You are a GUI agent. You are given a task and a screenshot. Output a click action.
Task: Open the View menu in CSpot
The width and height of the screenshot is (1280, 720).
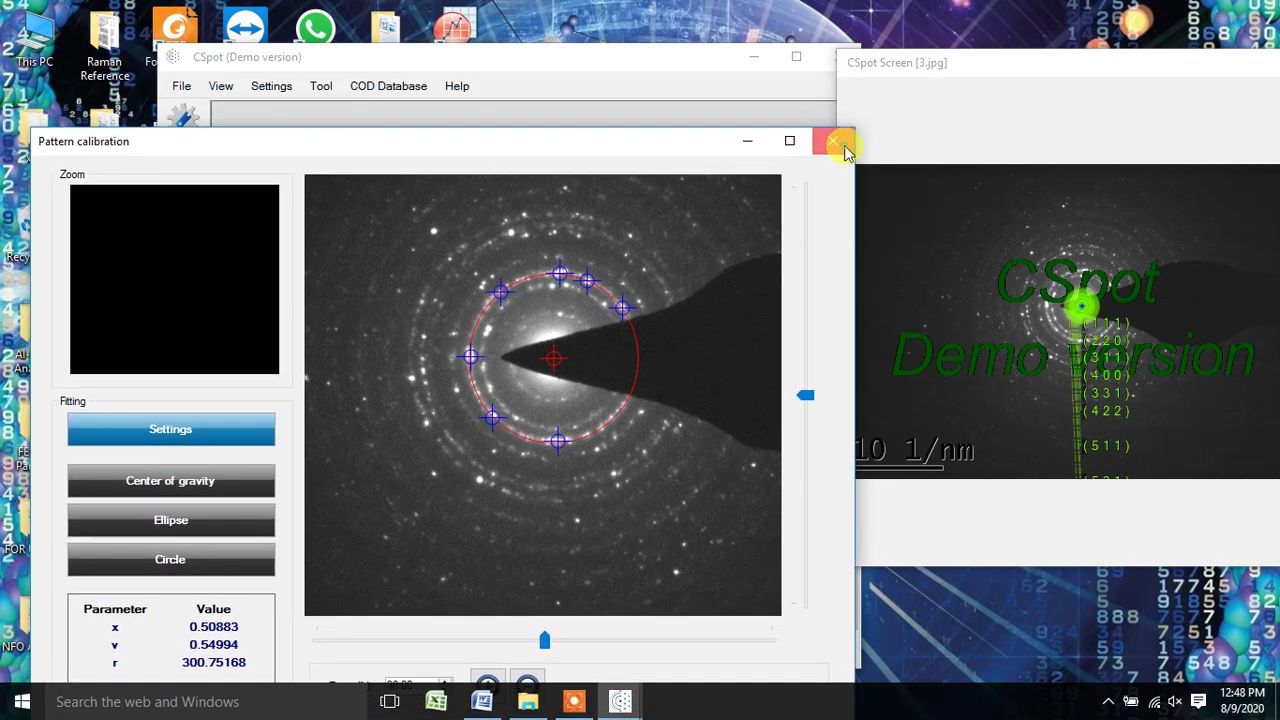[x=221, y=86]
